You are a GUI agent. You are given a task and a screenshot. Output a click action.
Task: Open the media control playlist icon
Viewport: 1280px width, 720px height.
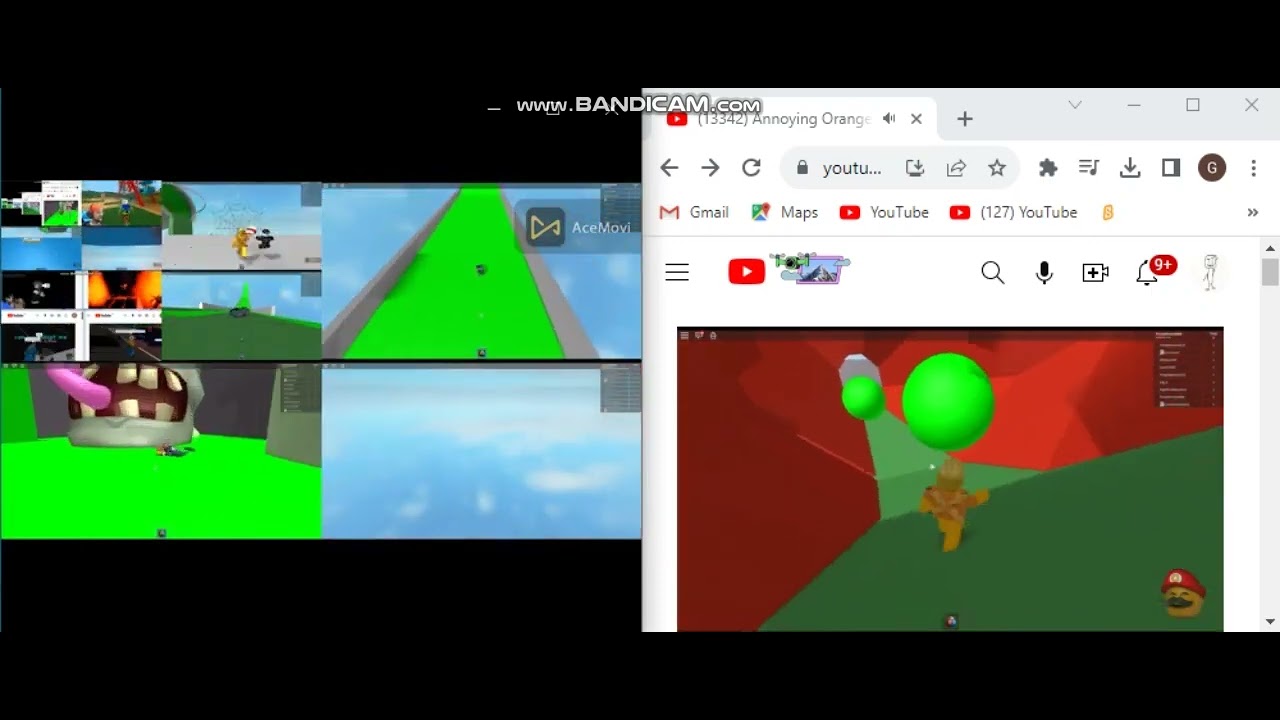pyautogui.click(x=1089, y=168)
